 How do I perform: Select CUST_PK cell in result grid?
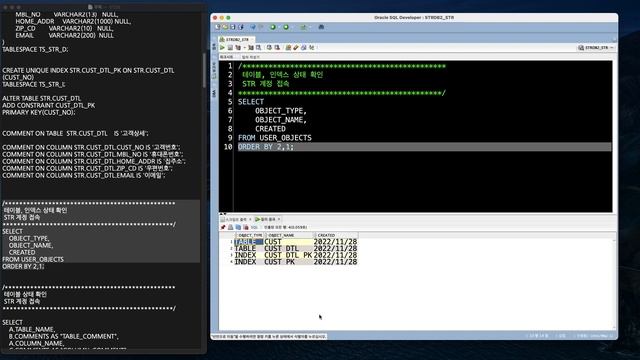coord(288,262)
